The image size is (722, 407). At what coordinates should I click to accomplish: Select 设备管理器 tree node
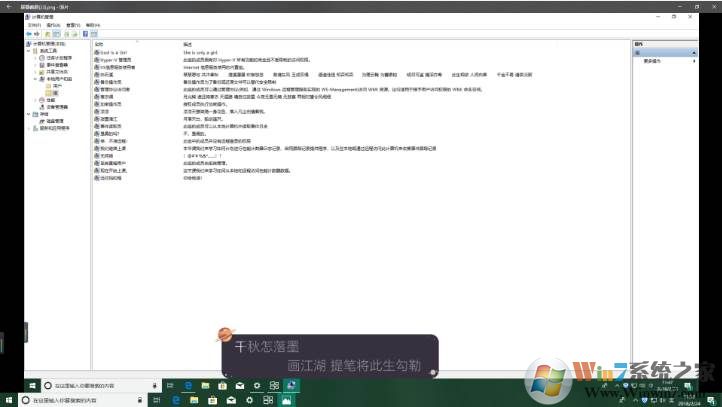tap(57, 107)
